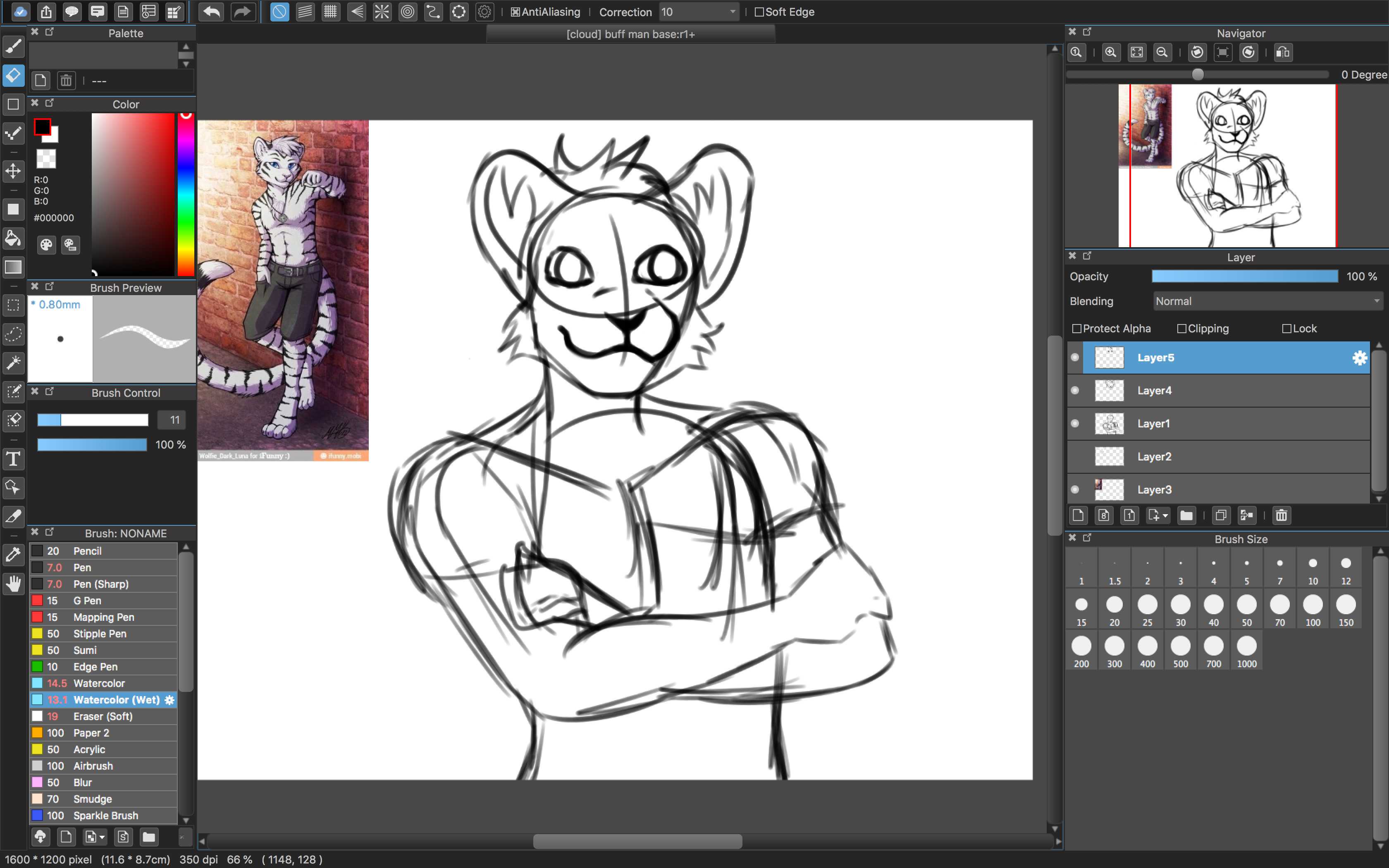Image resolution: width=1389 pixels, height=868 pixels.
Task: Select the Move tool
Action: click(x=13, y=170)
